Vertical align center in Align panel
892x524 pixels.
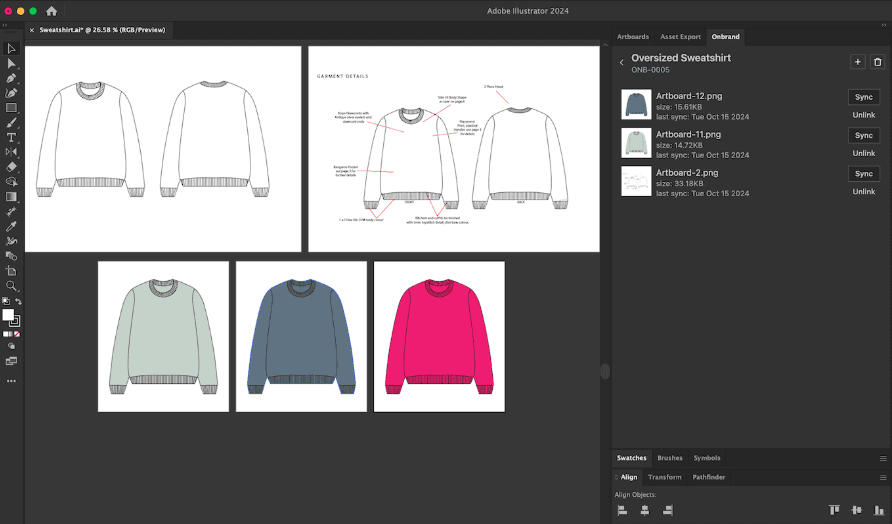coord(856,510)
